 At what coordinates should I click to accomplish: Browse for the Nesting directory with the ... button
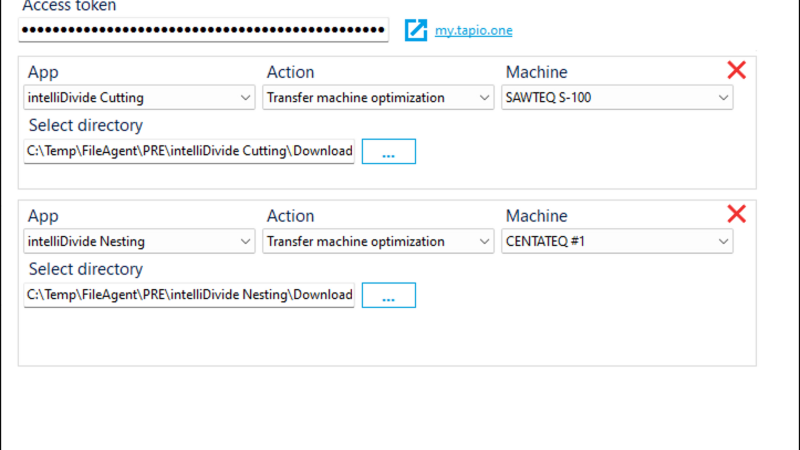tap(389, 295)
